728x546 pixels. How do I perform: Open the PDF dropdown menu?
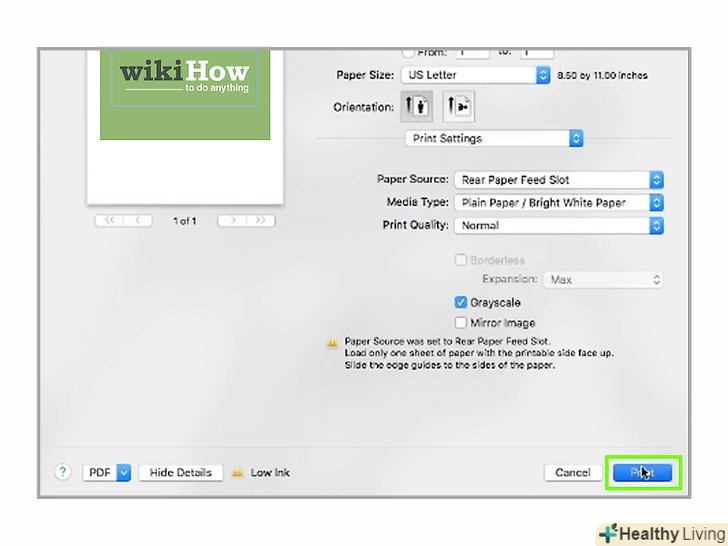coord(107,473)
